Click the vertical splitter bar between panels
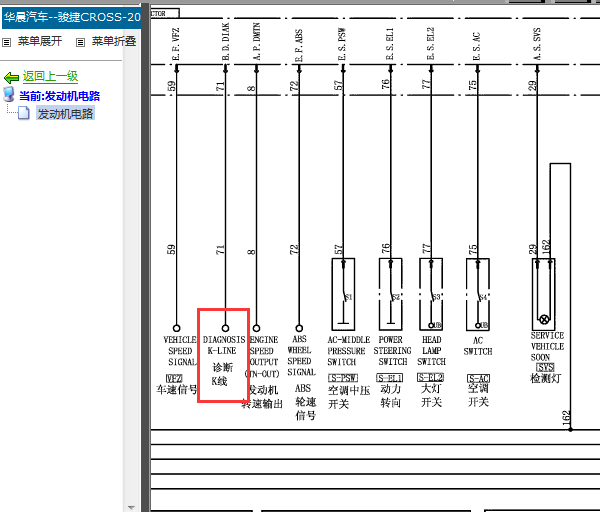Viewport: 600px width, 512px height. 145,256
